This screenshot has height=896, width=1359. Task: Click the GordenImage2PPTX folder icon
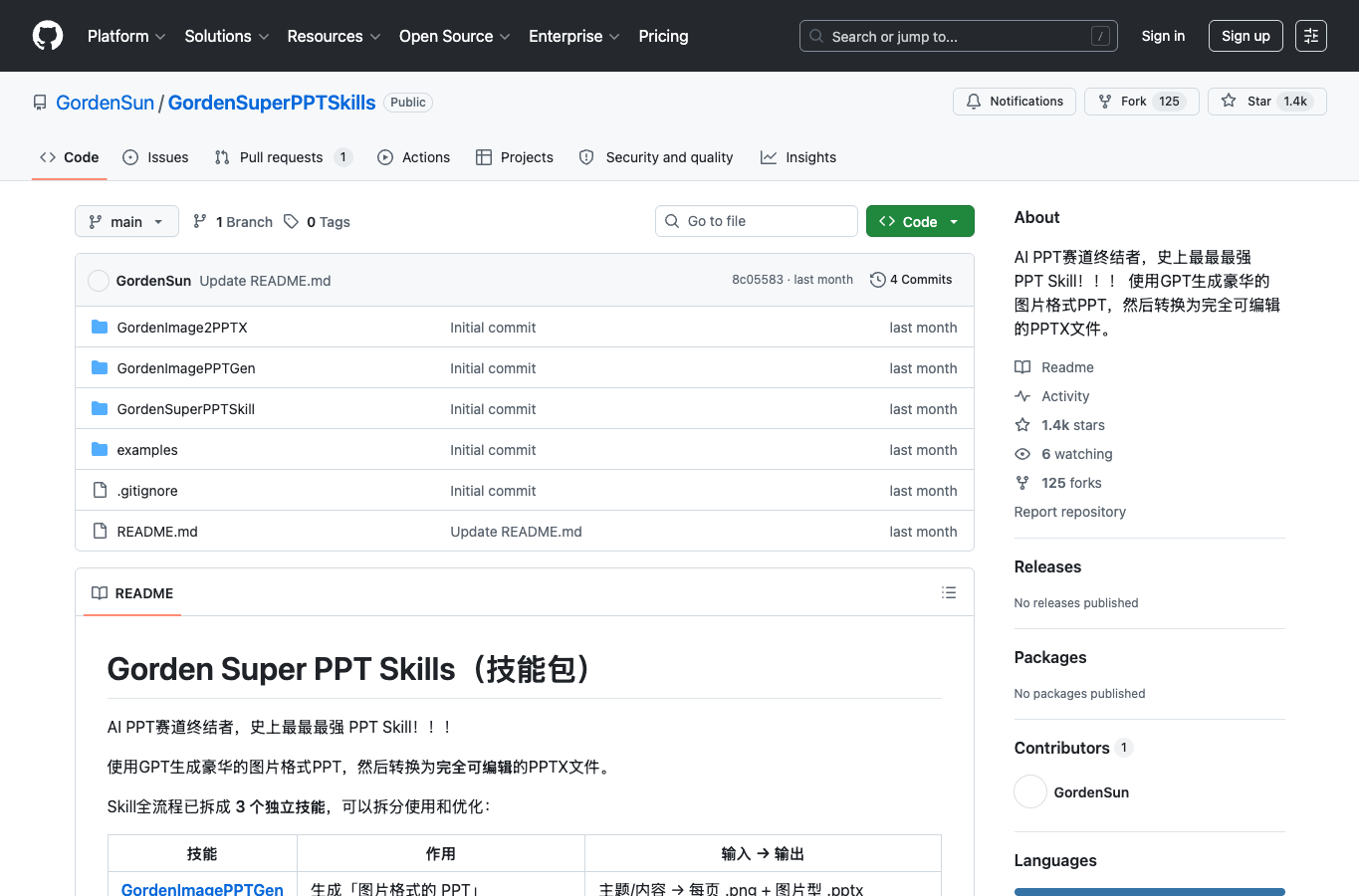point(100,328)
